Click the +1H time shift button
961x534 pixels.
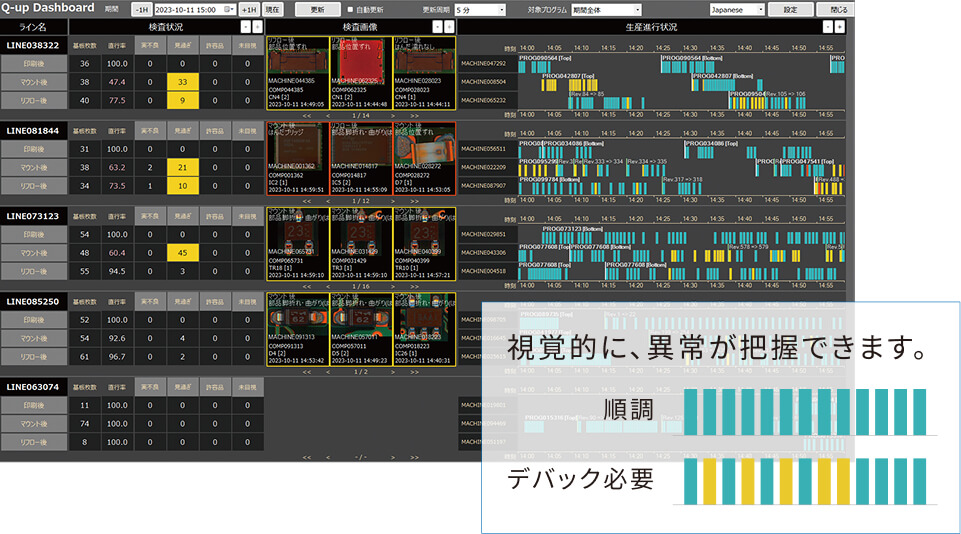coord(249,10)
